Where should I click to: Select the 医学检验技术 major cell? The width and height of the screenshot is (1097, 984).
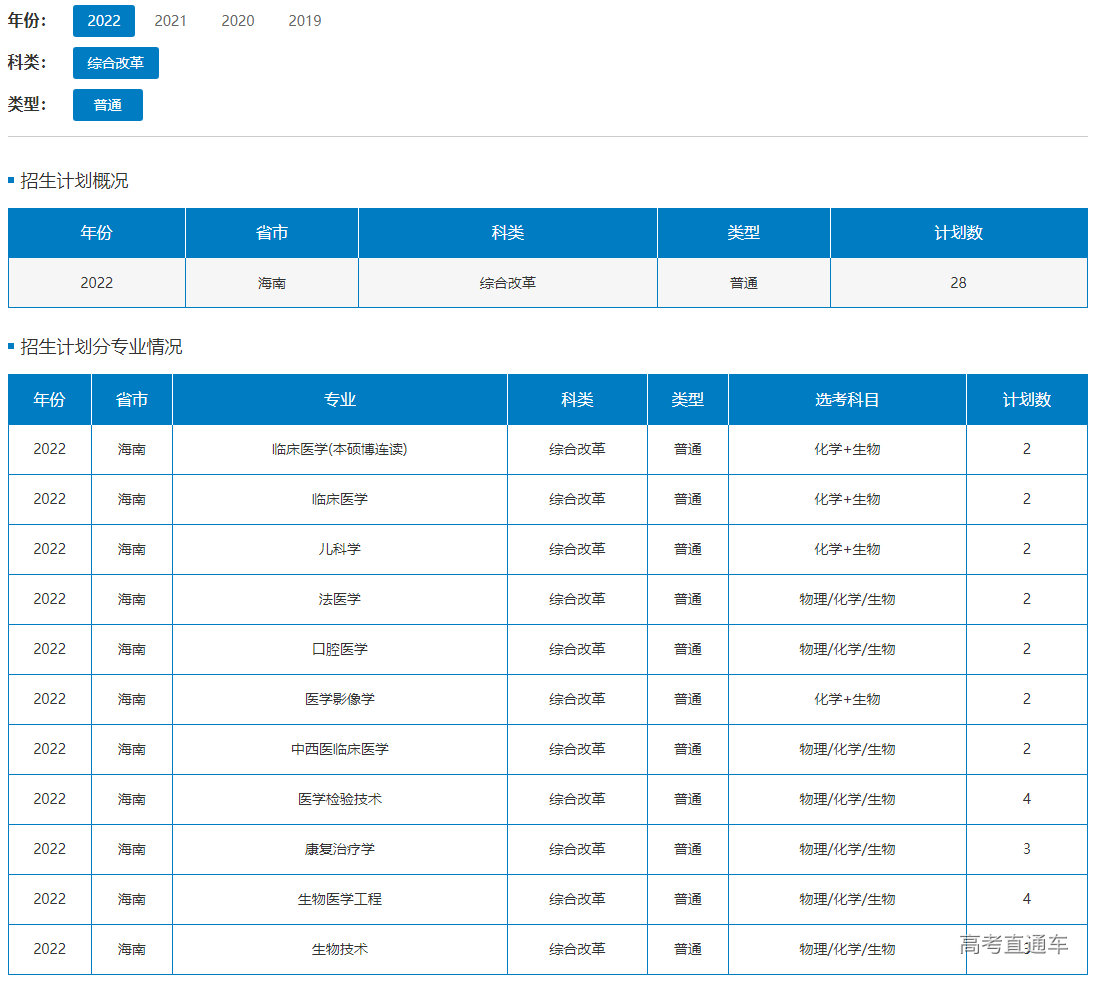tap(340, 799)
